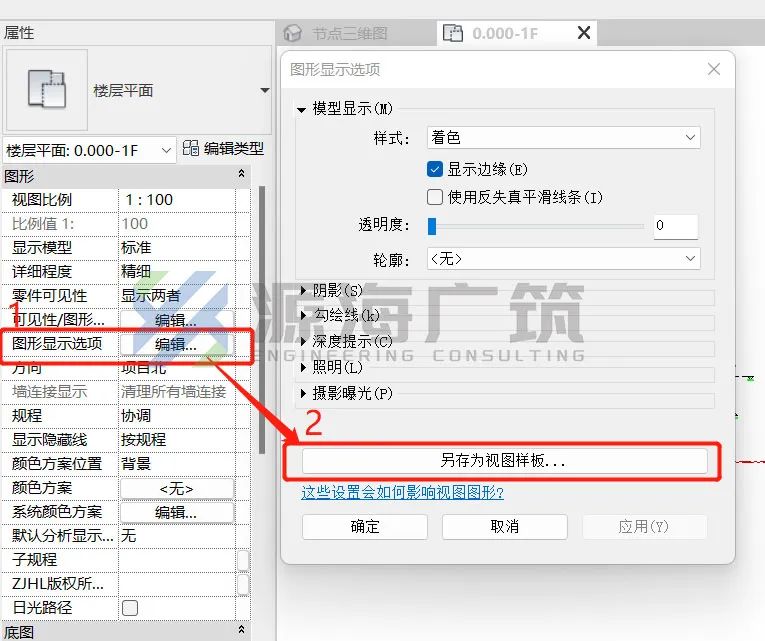Collapse the 图形 properties group
Image resolution: width=765 pixels, height=641 pixels.
point(241,175)
